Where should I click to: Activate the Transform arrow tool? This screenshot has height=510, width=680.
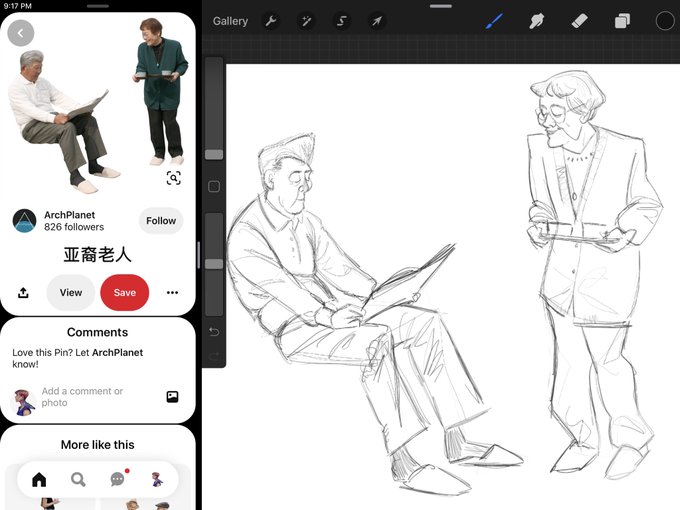coord(376,21)
